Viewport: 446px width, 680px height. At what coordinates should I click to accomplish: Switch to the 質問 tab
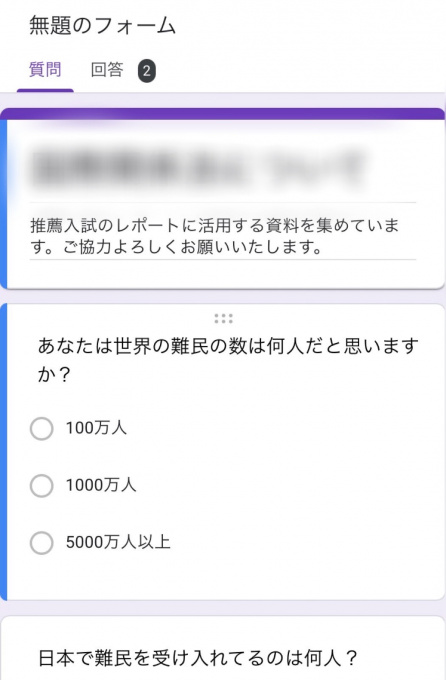[45, 70]
